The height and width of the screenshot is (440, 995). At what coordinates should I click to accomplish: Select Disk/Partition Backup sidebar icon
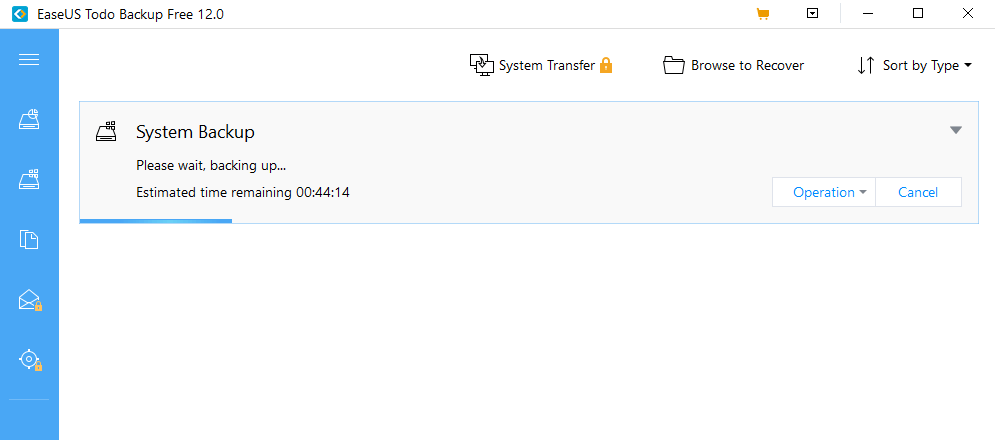[x=29, y=120]
